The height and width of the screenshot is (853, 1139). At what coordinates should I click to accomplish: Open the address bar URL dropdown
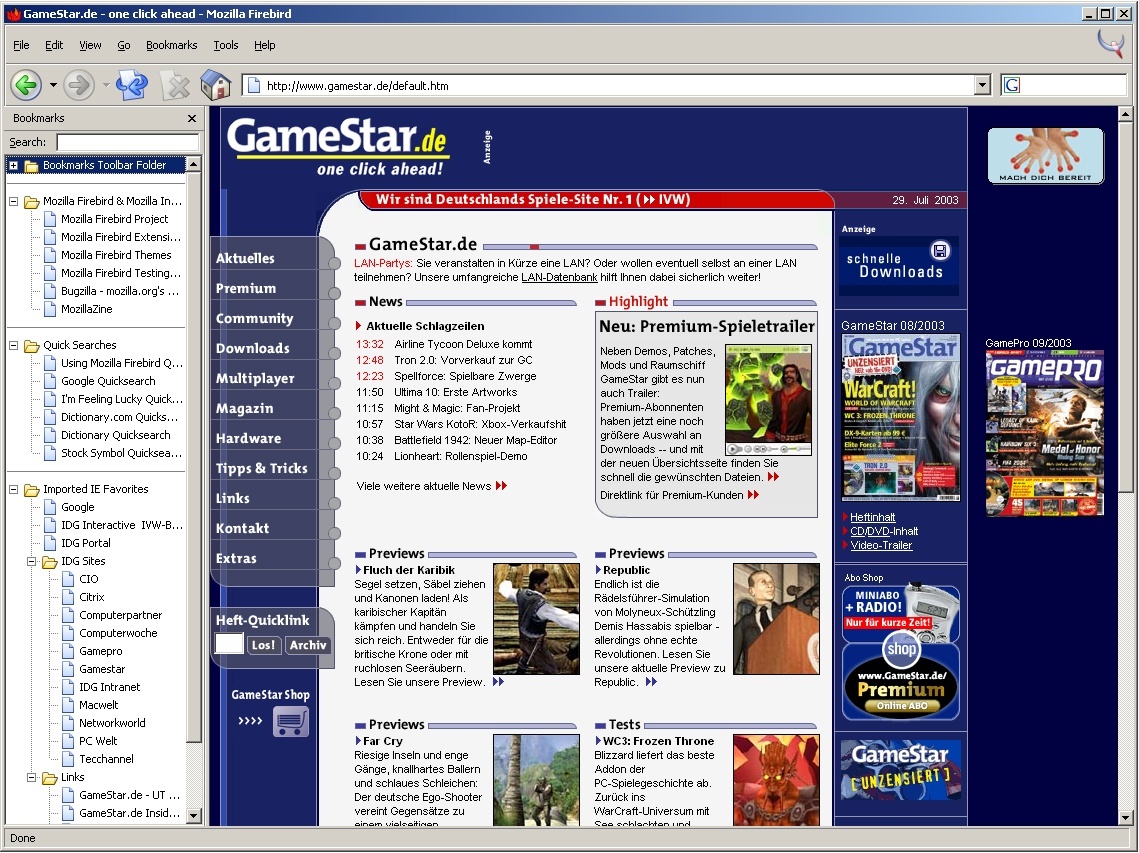[981, 84]
